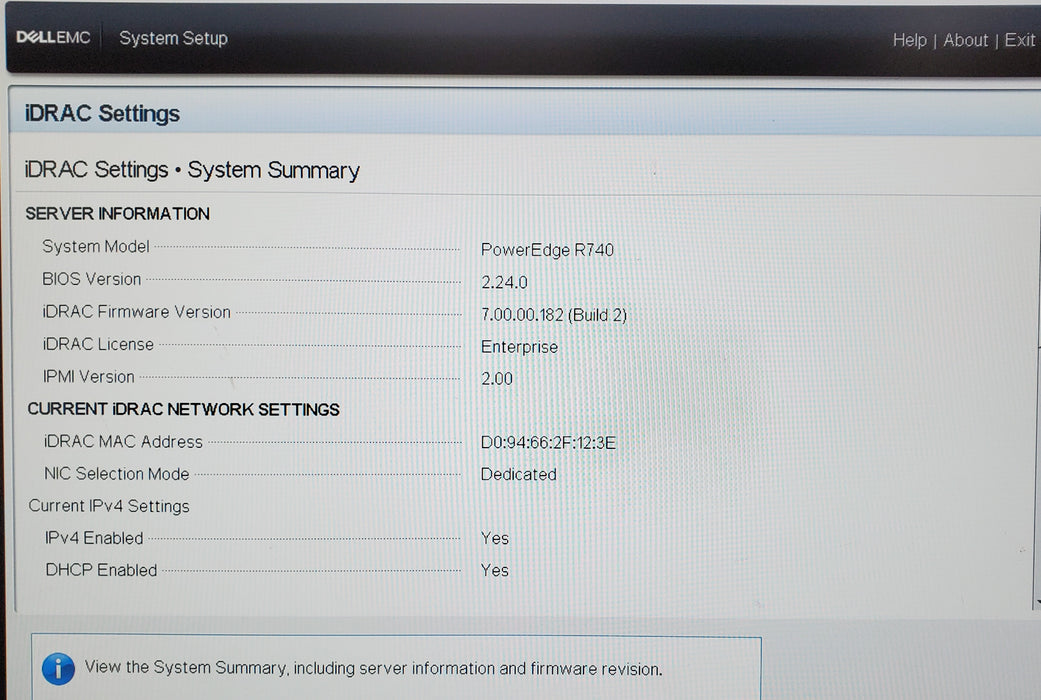Select the DHCP Enabled label
This screenshot has height=700, width=1041.
[101, 570]
